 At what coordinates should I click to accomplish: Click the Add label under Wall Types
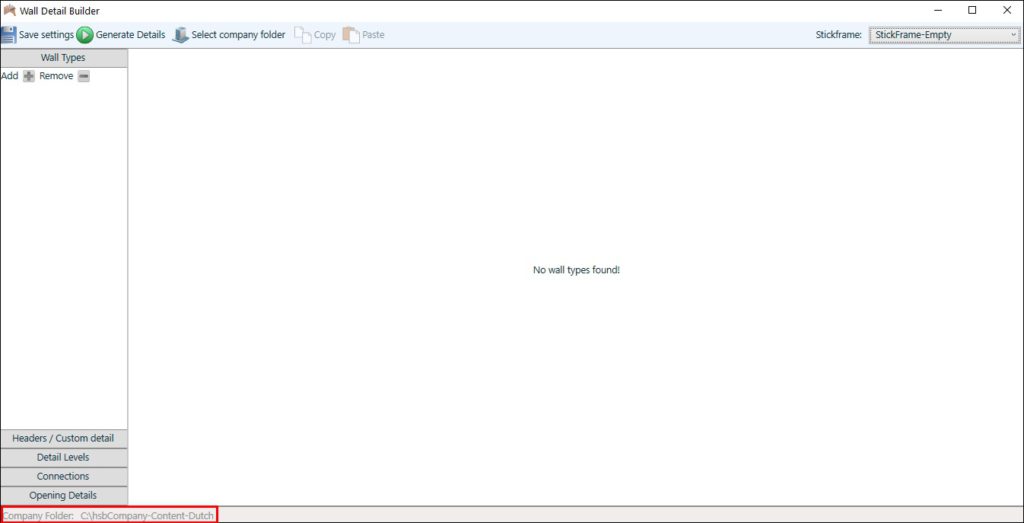pos(10,76)
